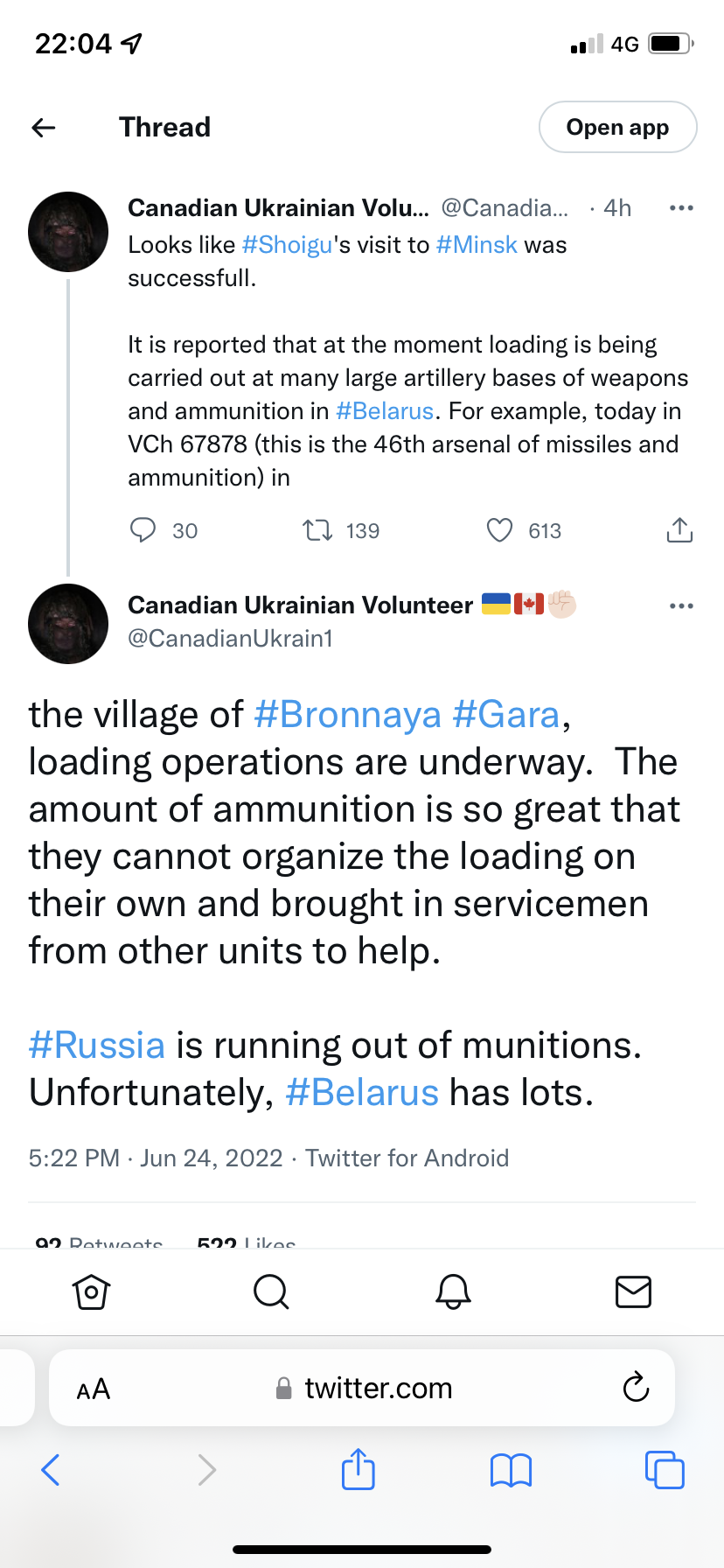Image resolution: width=724 pixels, height=1568 pixels.
Task: Open notifications bell tab
Action: point(453,1291)
